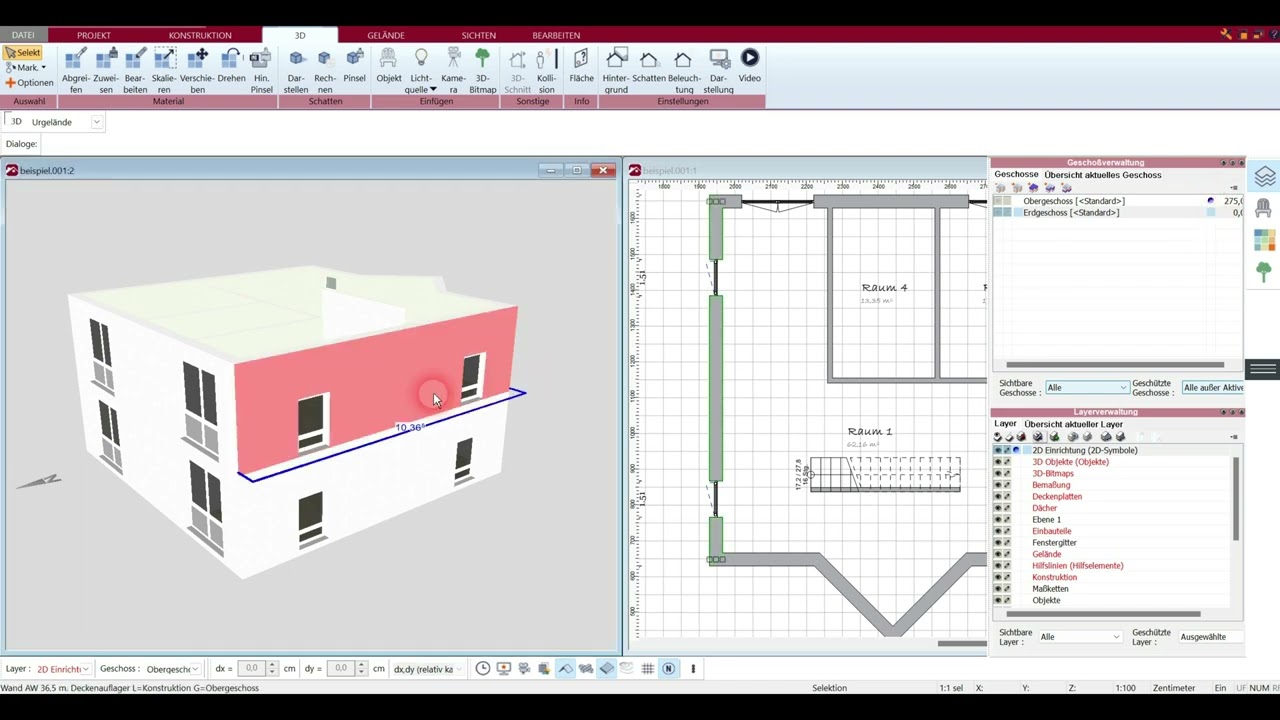The image size is (1280, 720).
Task: Open the Lichtquelle dropdown
Action: [433, 90]
